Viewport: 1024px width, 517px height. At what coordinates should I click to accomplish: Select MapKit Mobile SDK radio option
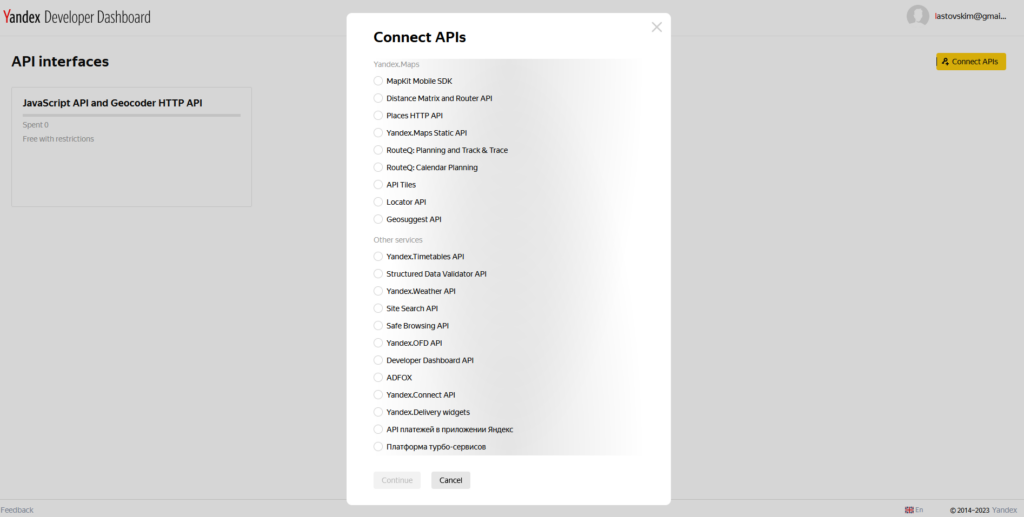click(x=378, y=81)
